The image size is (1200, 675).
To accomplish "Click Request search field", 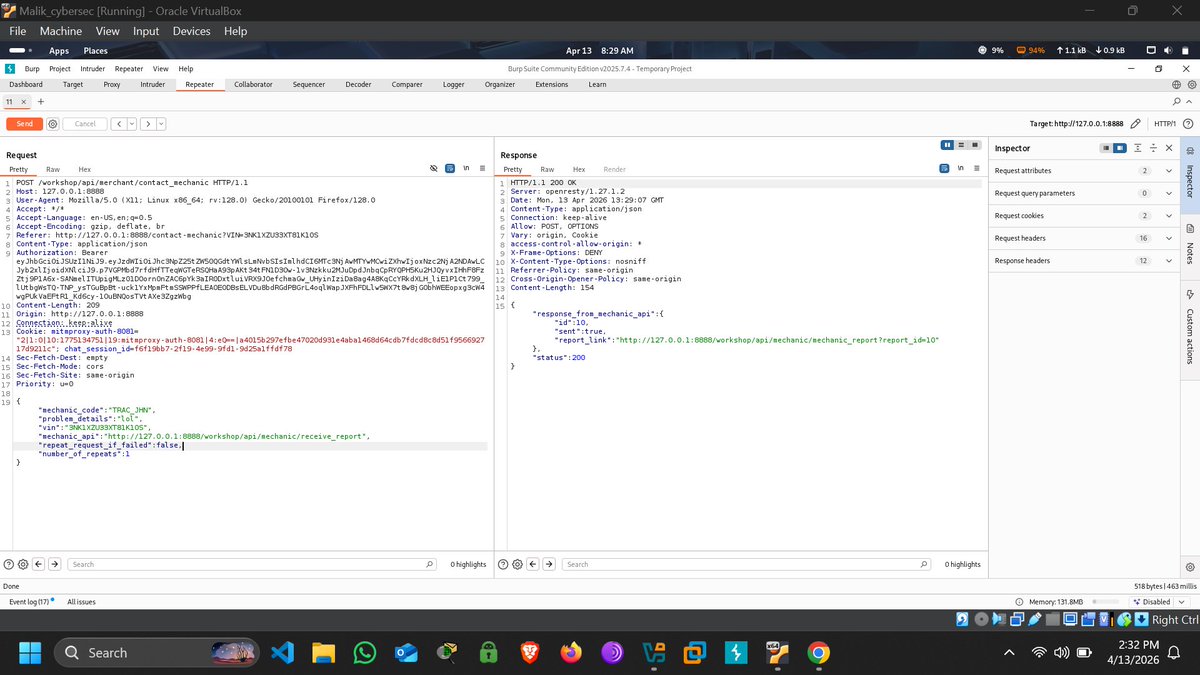I will click(253, 564).
